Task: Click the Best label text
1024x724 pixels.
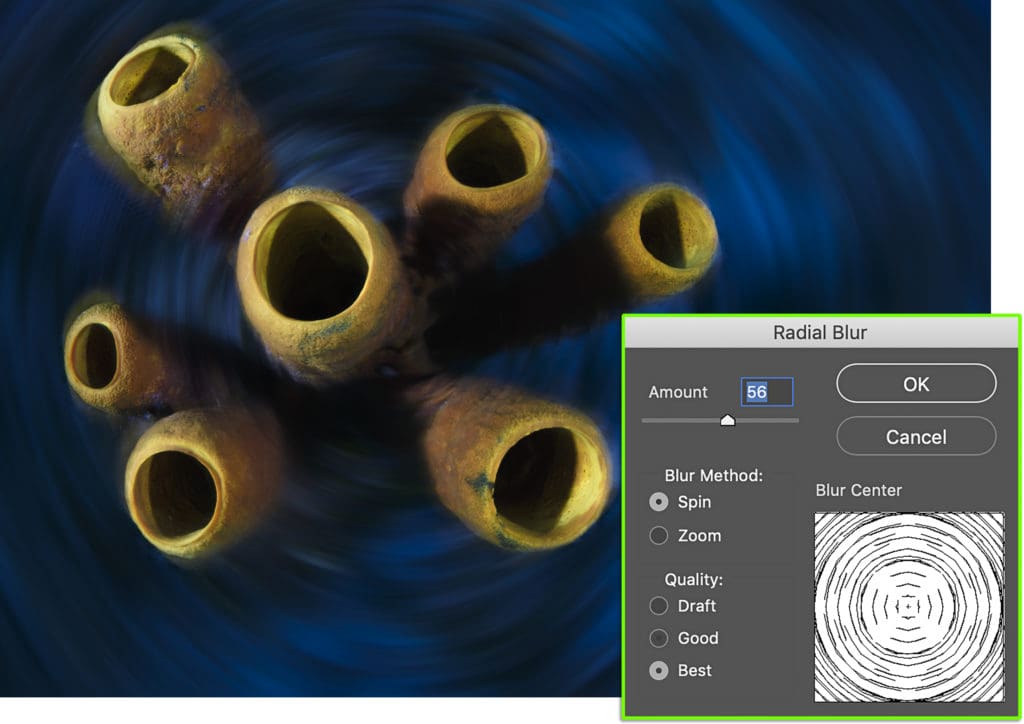Action: click(x=695, y=670)
